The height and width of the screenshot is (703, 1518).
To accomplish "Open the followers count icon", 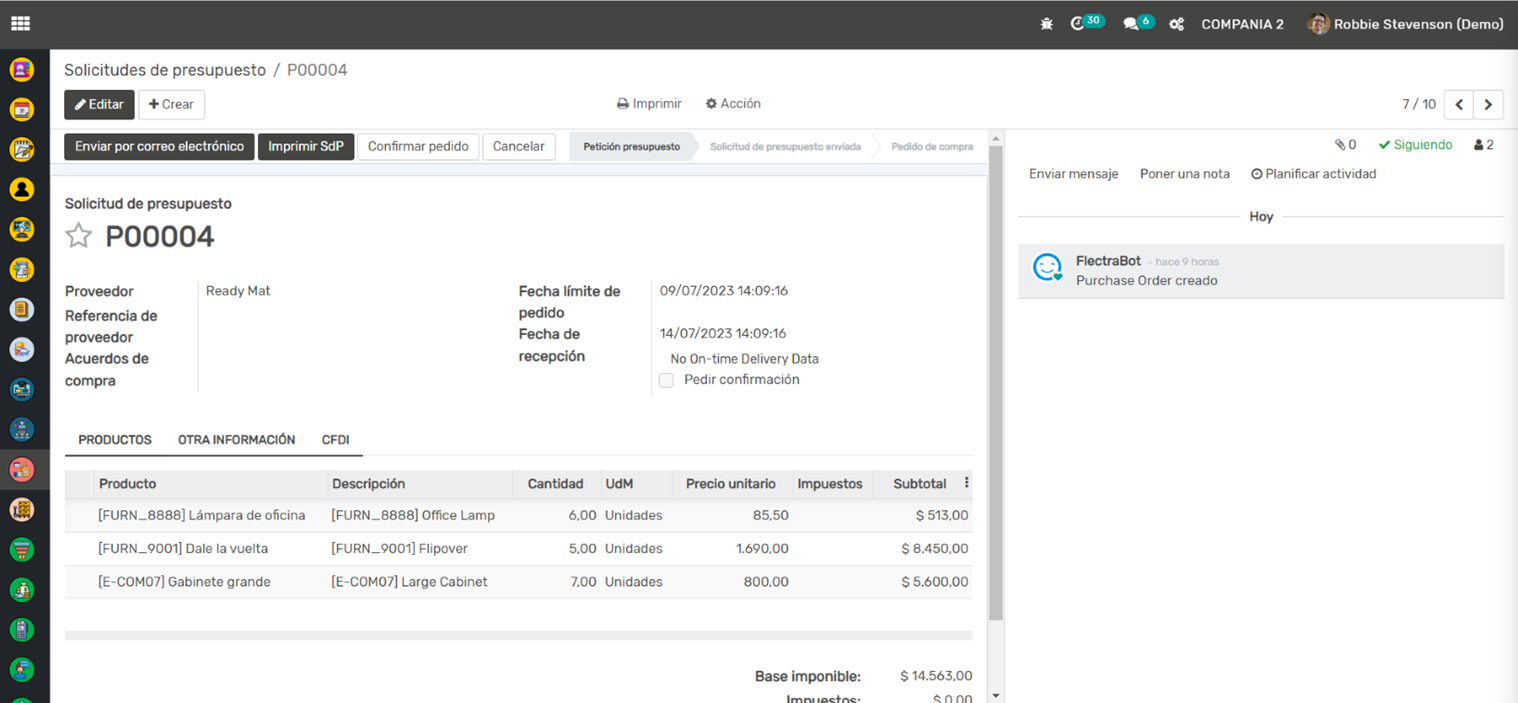I will (x=1483, y=145).
